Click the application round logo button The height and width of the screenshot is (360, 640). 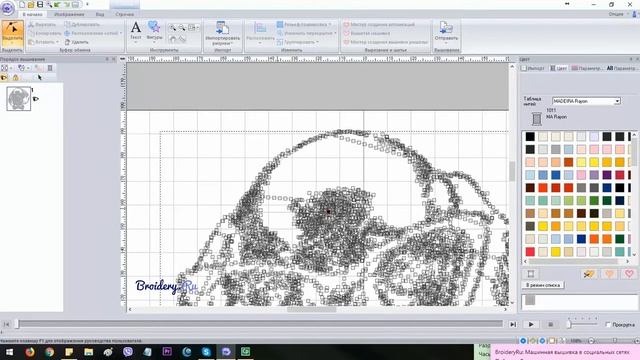(8, 8)
